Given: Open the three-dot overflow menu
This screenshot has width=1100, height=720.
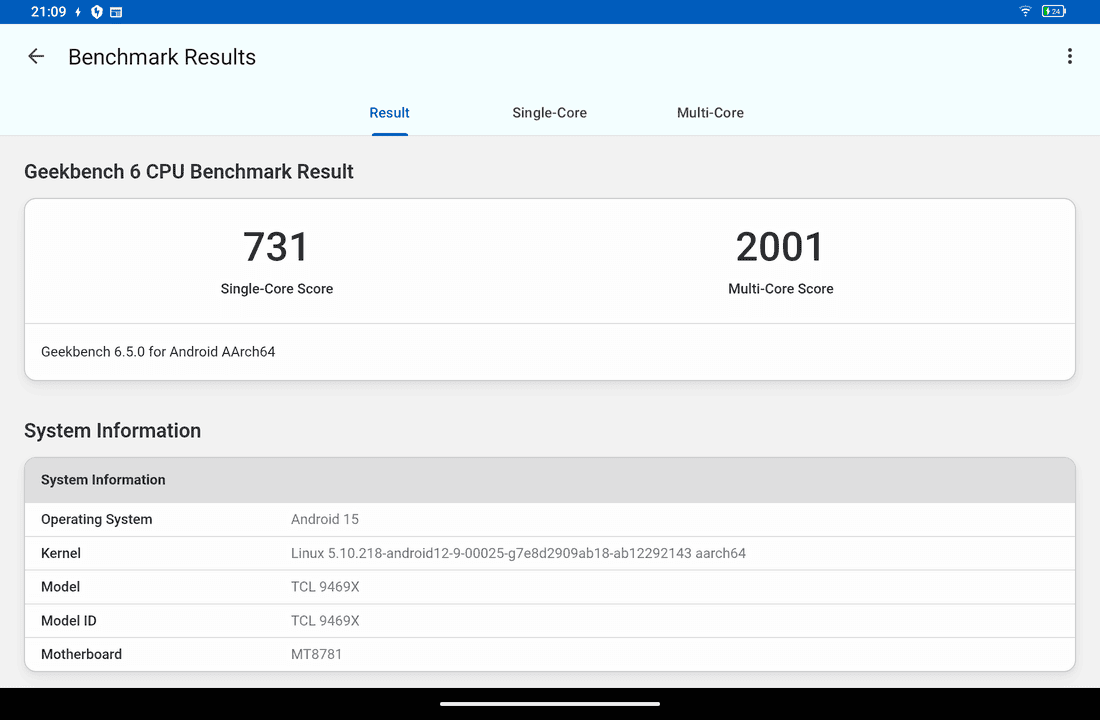Looking at the screenshot, I should pyautogui.click(x=1069, y=57).
